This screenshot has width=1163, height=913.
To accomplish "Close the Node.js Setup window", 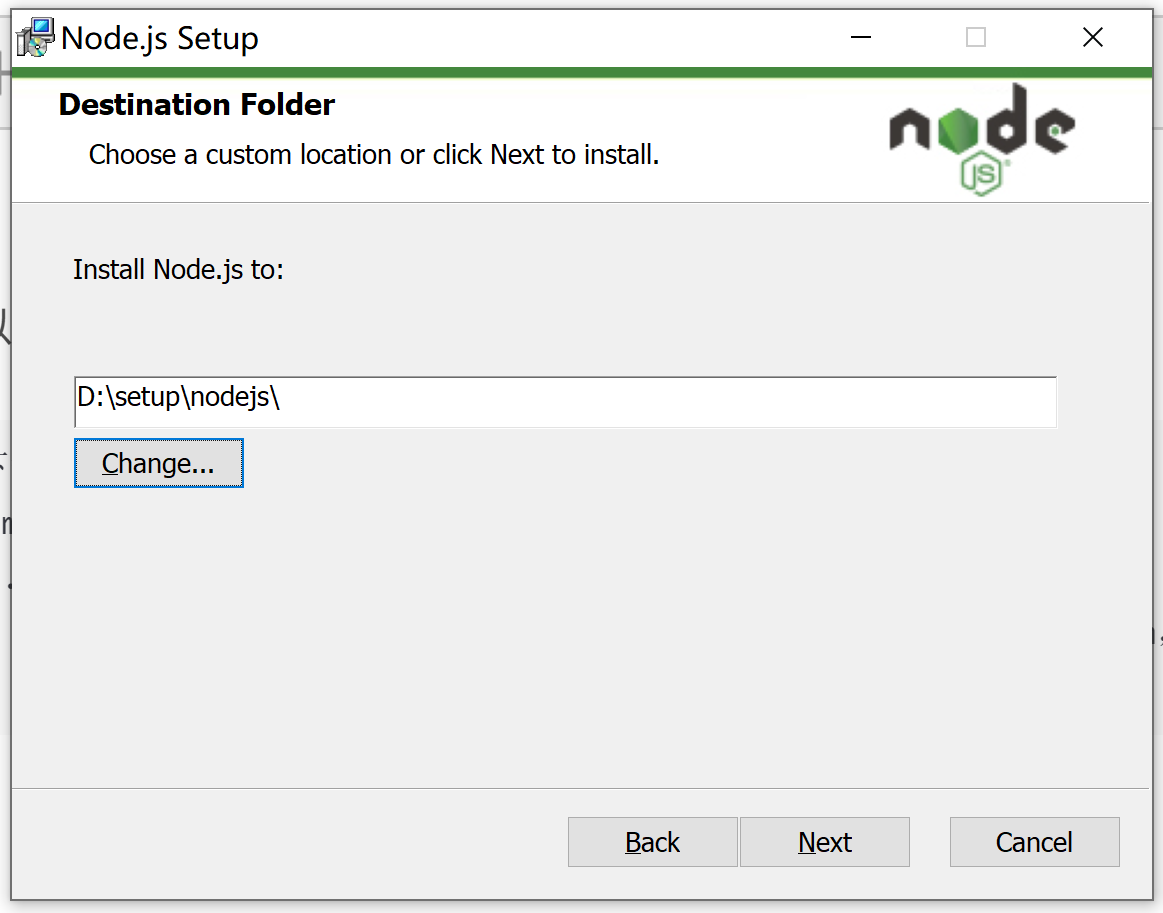I will pyautogui.click(x=1093, y=37).
